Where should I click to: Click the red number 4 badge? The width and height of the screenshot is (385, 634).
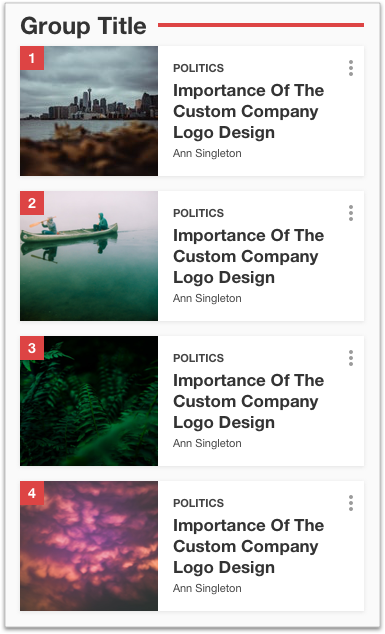pos(32,493)
